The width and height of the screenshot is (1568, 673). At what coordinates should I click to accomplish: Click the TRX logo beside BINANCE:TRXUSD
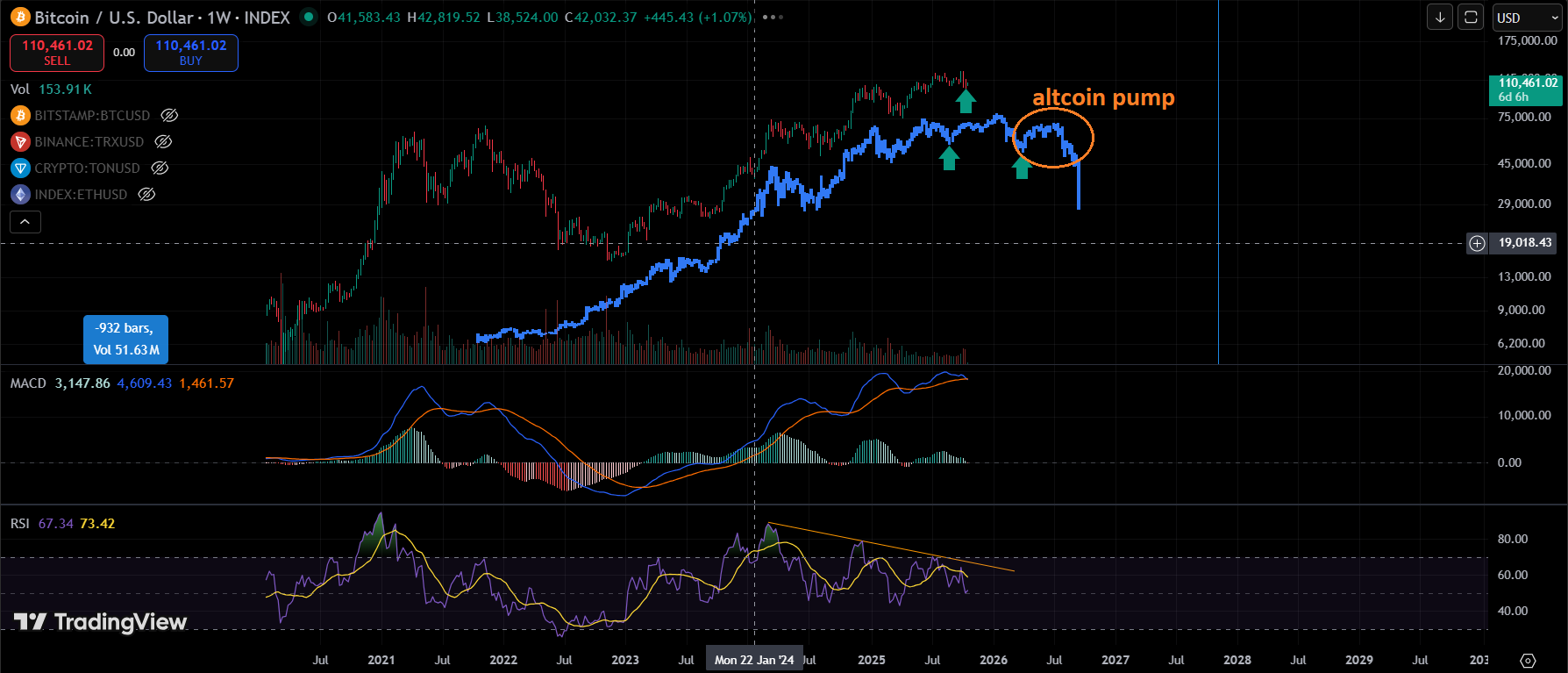pos(20,142)
